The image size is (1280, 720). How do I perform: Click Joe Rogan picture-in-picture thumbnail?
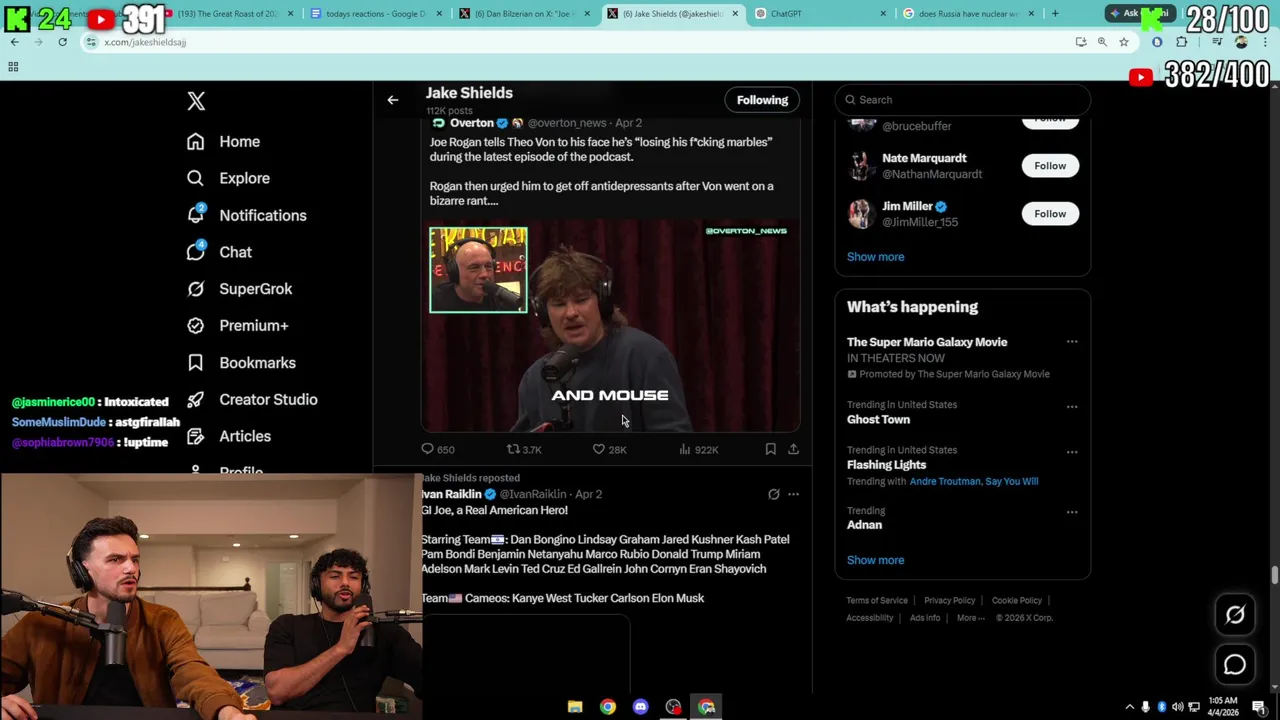[478, 270]
